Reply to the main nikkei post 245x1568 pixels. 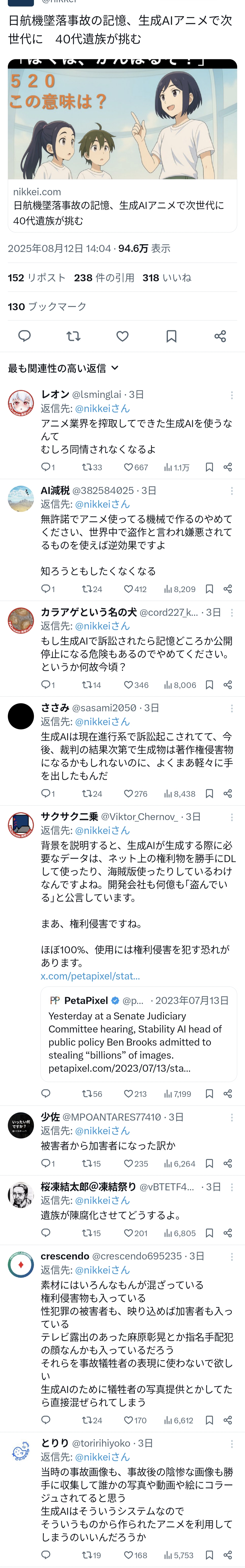(x=24, y=336)
